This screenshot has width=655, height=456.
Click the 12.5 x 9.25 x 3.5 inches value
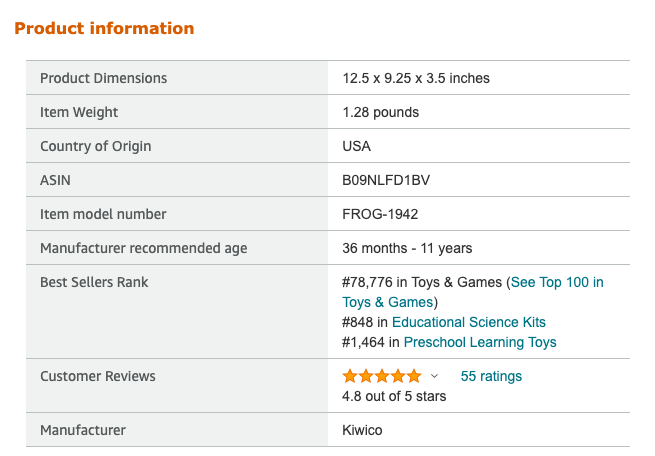416,78
